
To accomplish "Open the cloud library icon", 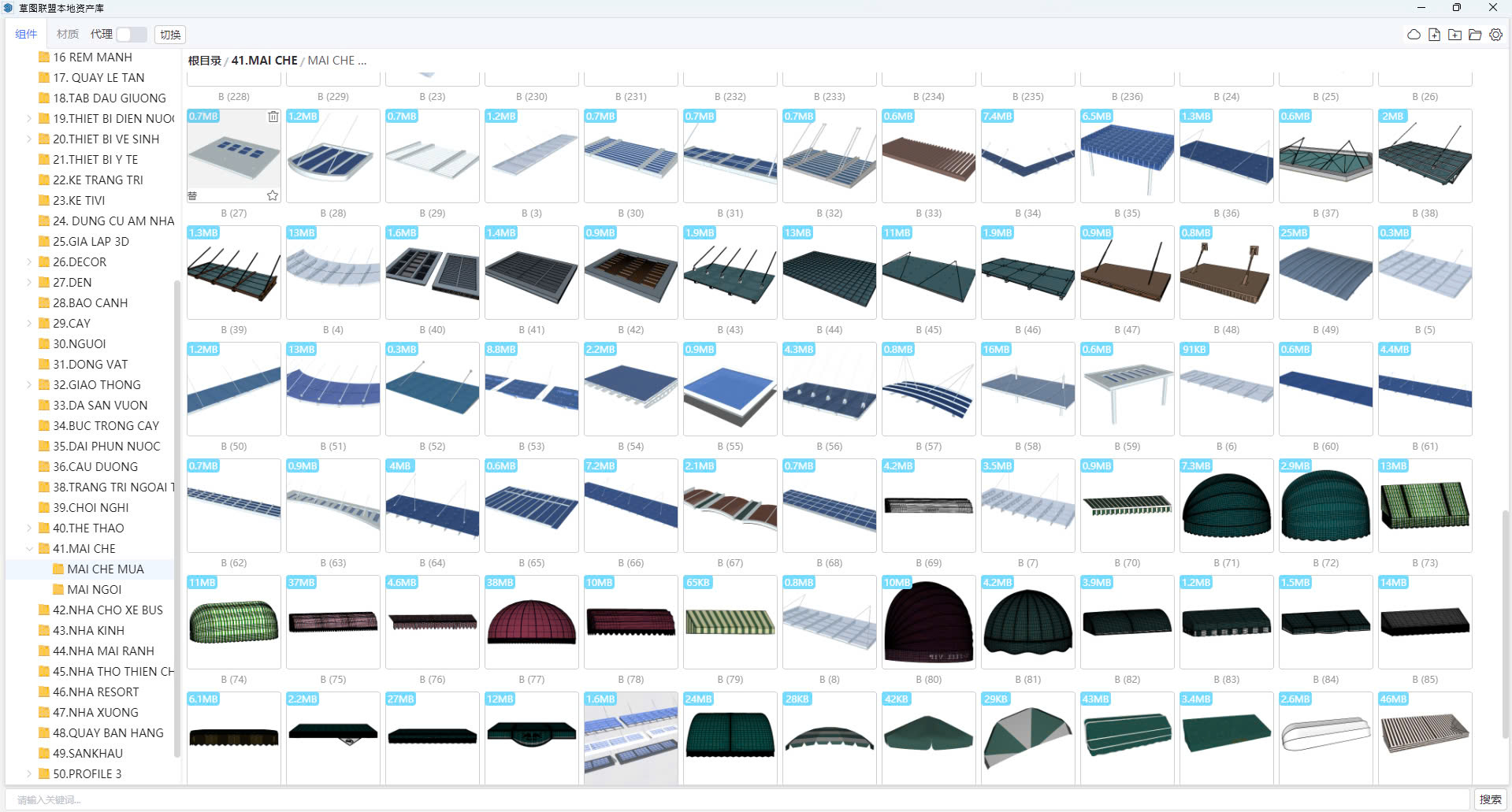I will [x=1414, y=35].
